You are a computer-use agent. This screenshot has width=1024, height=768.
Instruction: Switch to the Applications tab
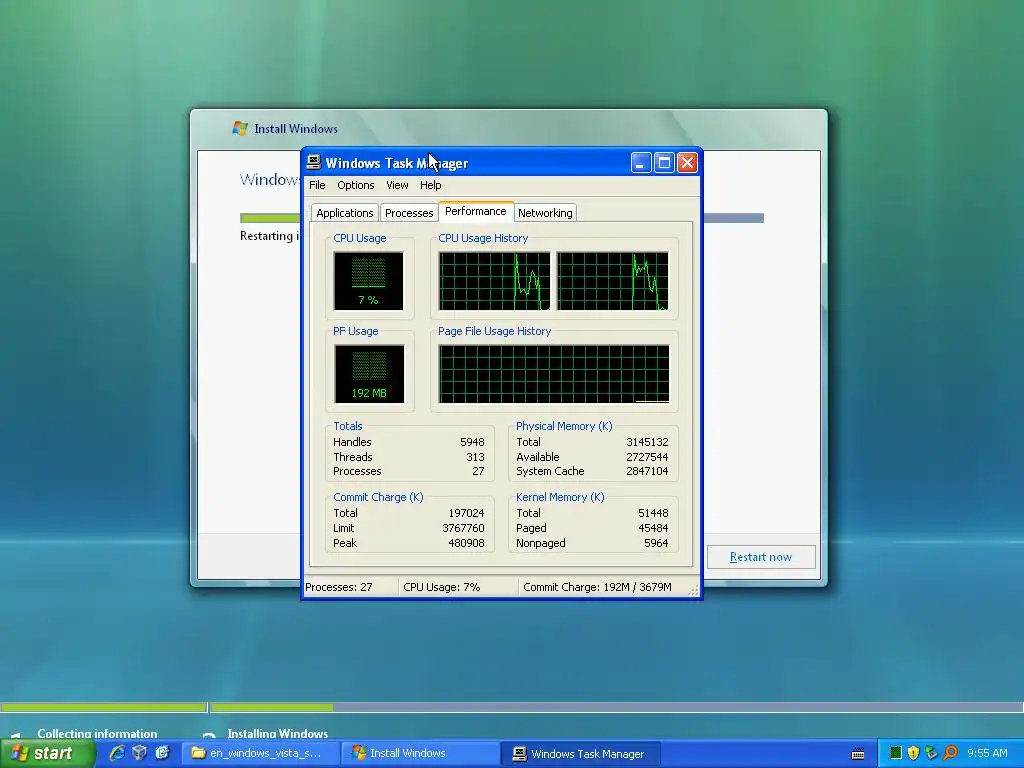(344, 213)
